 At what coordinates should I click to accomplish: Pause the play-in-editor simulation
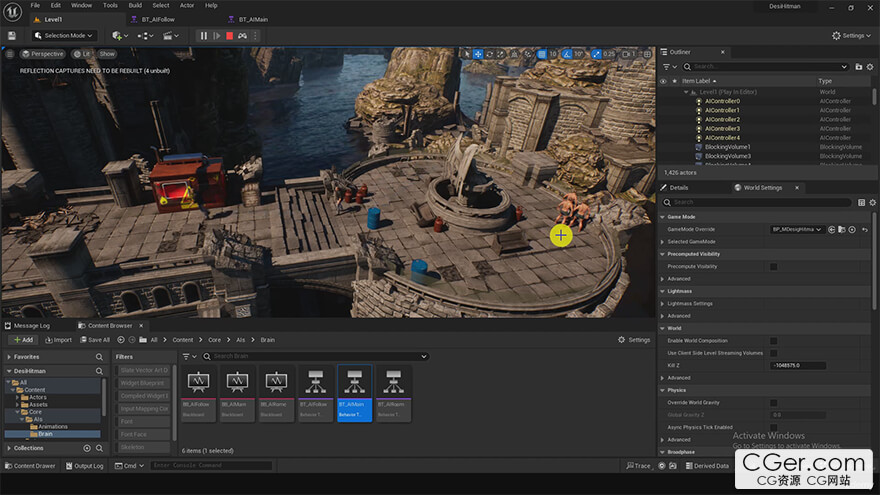point(204,36)
